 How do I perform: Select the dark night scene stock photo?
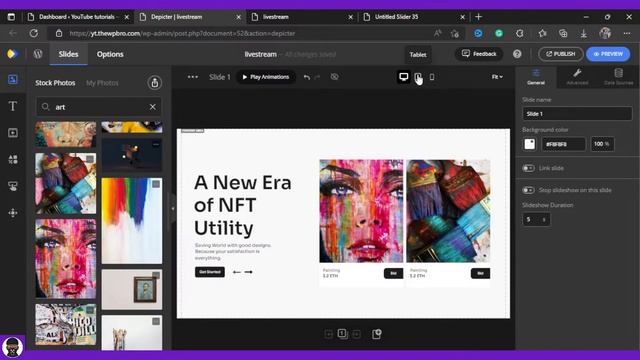pyautogui.click(x=132, y=155)
